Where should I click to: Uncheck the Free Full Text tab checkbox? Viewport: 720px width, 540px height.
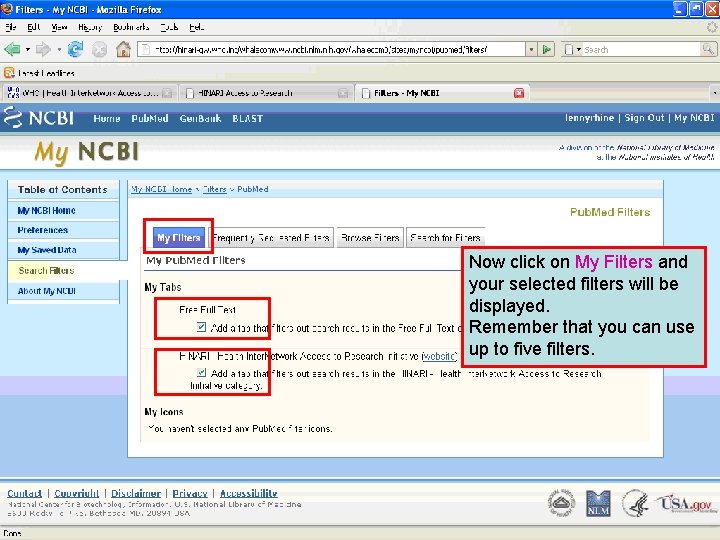pos(201,327)
